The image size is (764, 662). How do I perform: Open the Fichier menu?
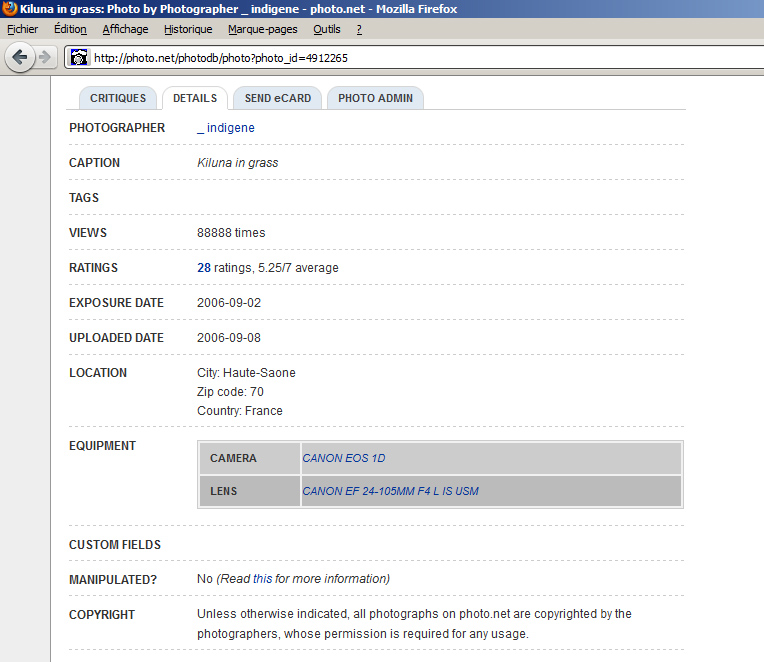tap(22, 29)
